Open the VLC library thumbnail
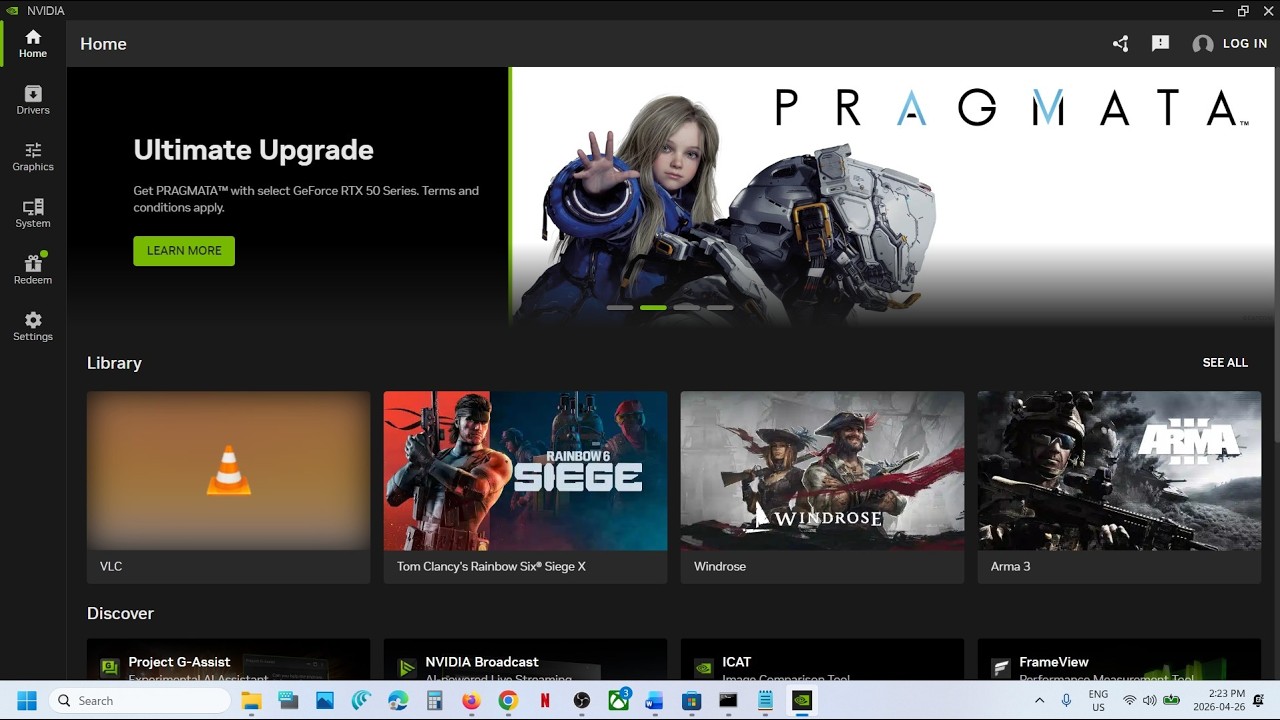This screenshot has height=720, width=1280. pyautogui.click(x=228, y=470)
